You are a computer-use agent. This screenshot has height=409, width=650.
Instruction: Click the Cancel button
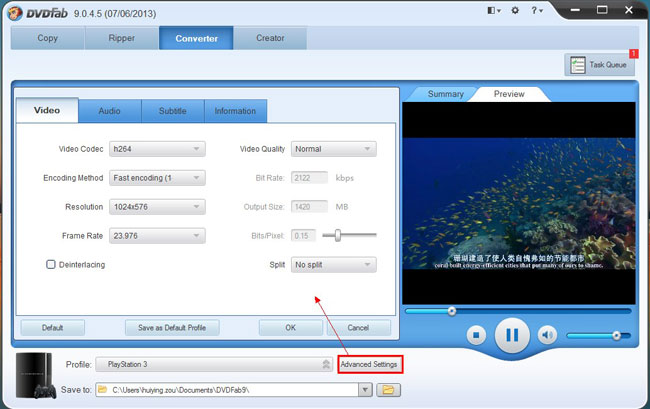pos(359,328)
